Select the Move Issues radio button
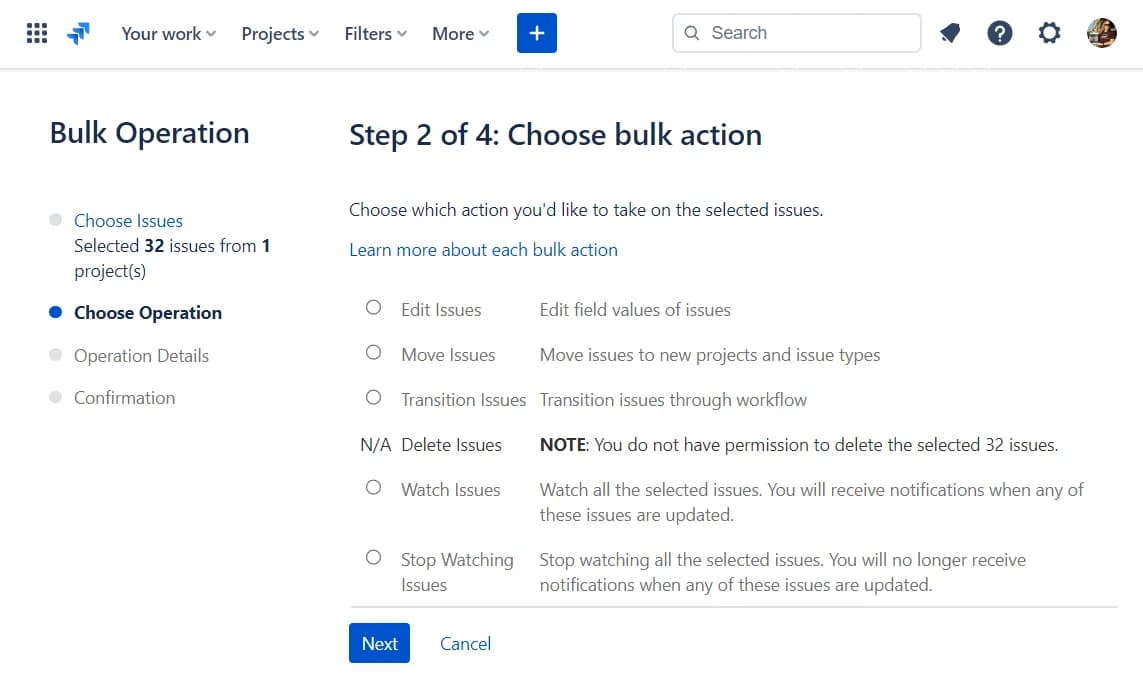1143x682 pixels. point(374,352)
